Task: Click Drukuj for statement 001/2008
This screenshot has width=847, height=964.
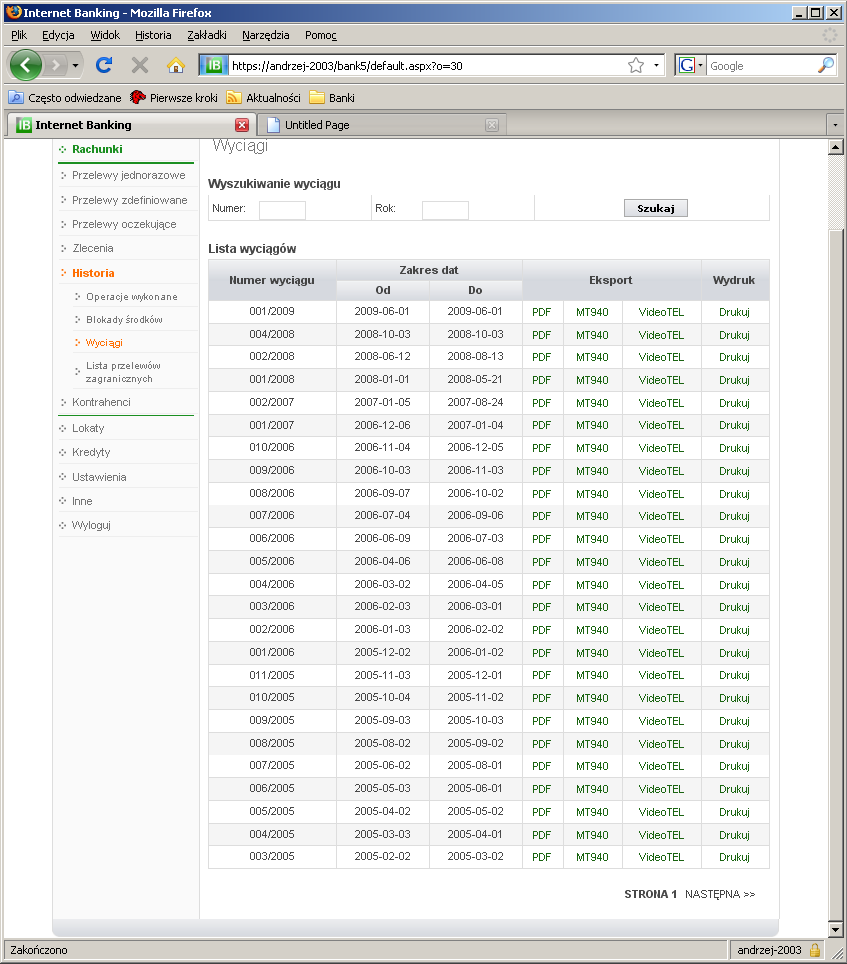Action: pyautogui.click(x=735, y=380)
